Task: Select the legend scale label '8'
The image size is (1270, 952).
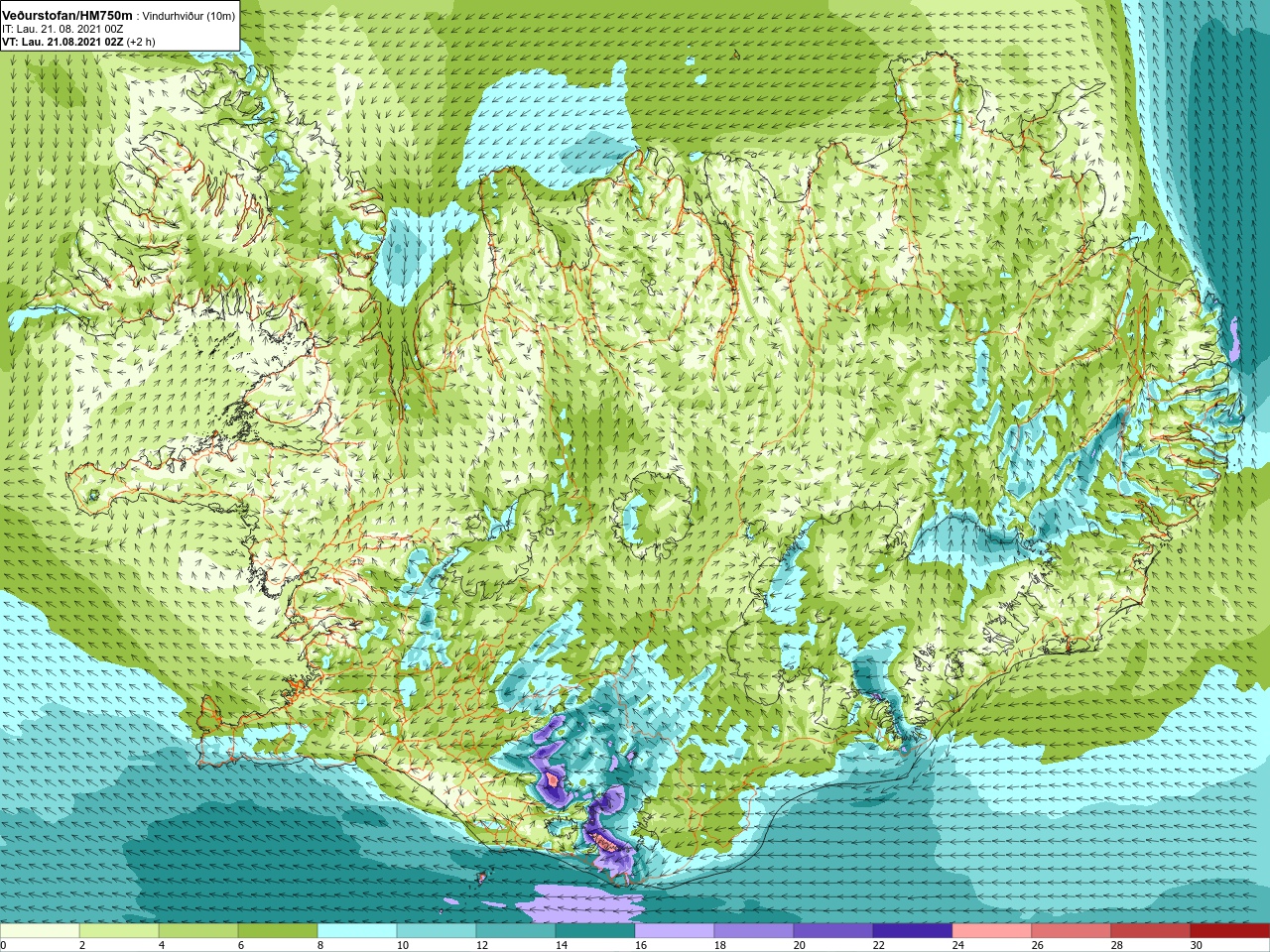Action: [x=321, y=945]
